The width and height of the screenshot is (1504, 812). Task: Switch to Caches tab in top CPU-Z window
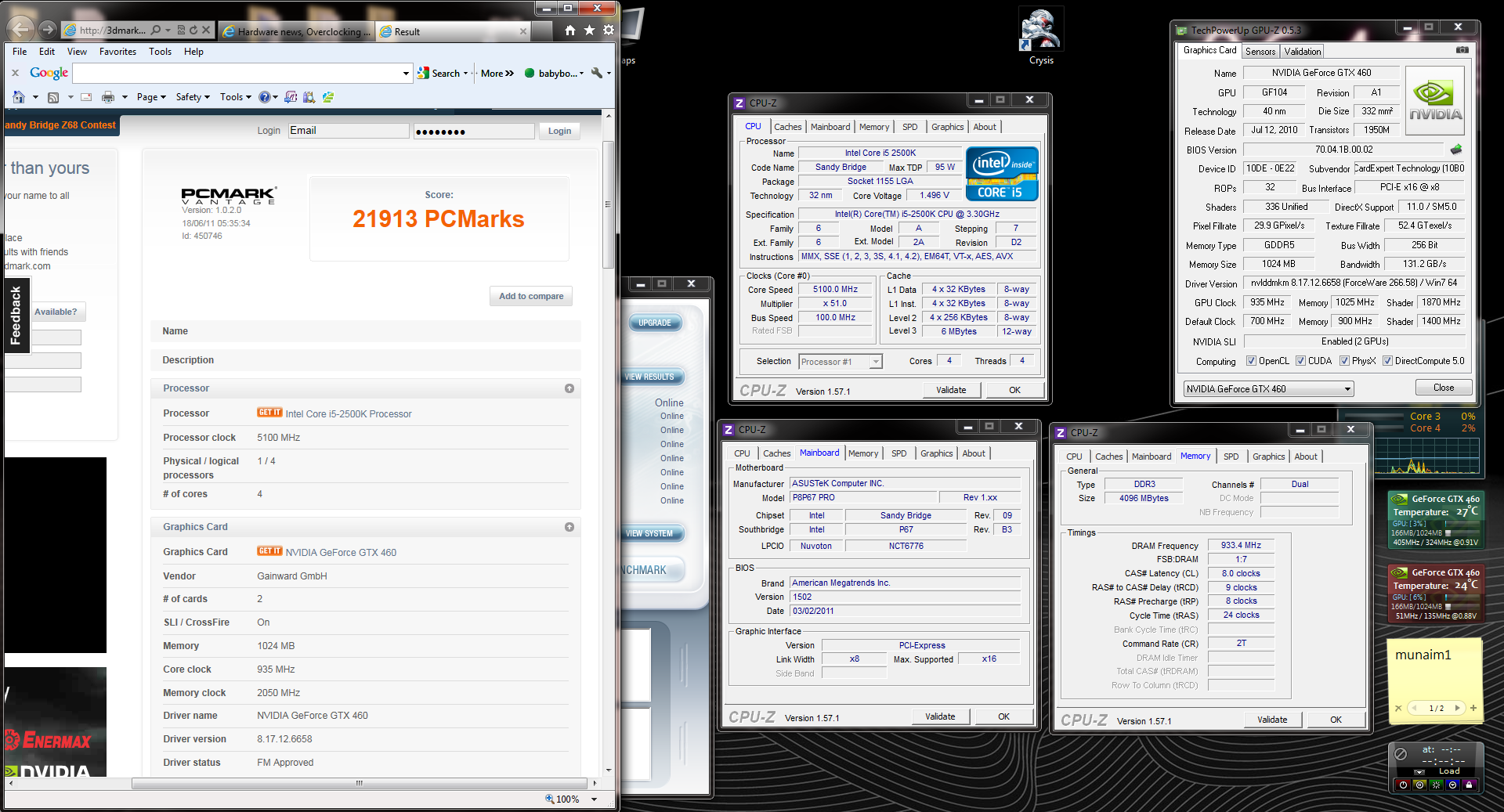pyautogui.click(x=788, y=127)
